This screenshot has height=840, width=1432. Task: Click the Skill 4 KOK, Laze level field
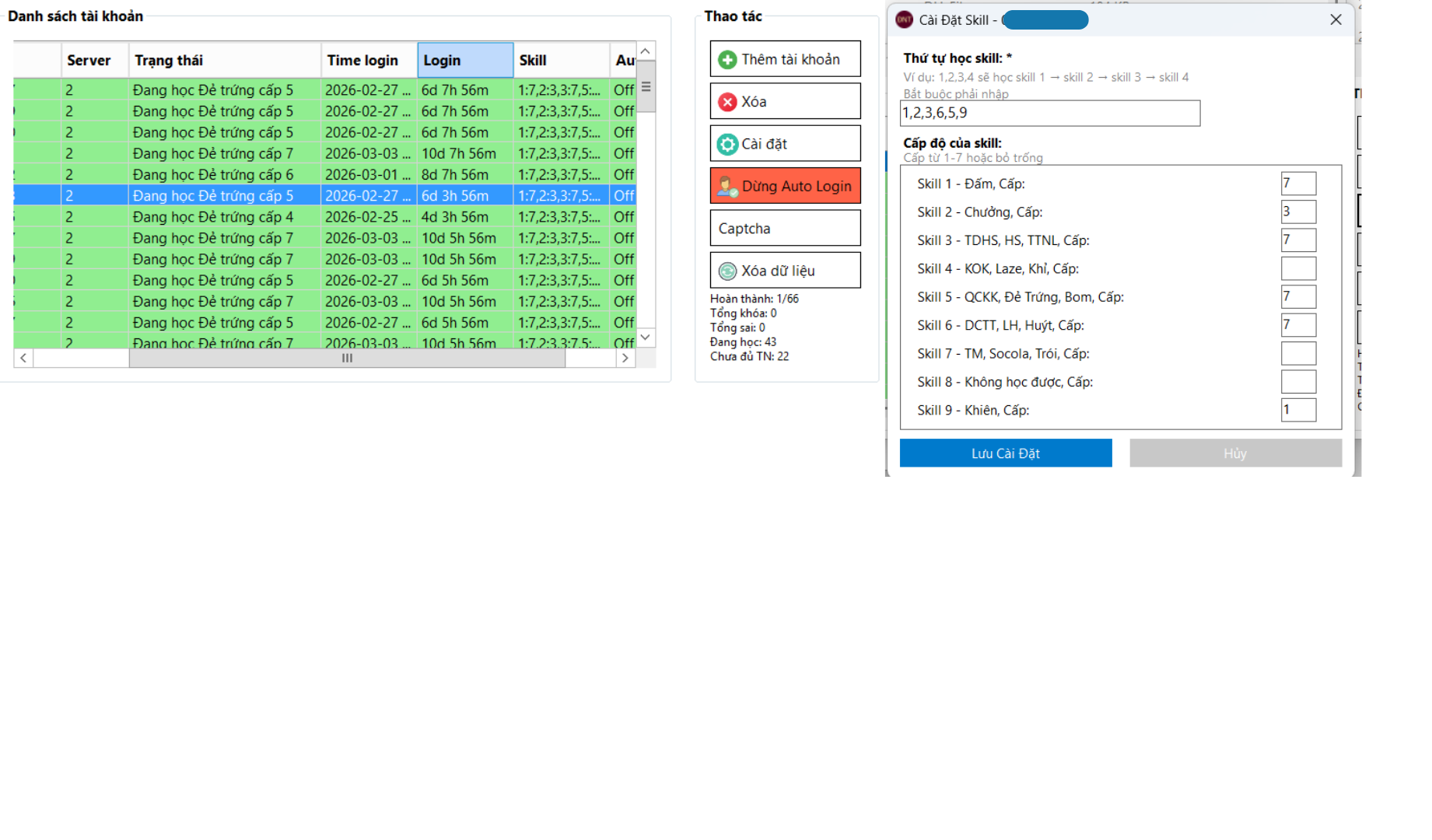(1297, 269)
